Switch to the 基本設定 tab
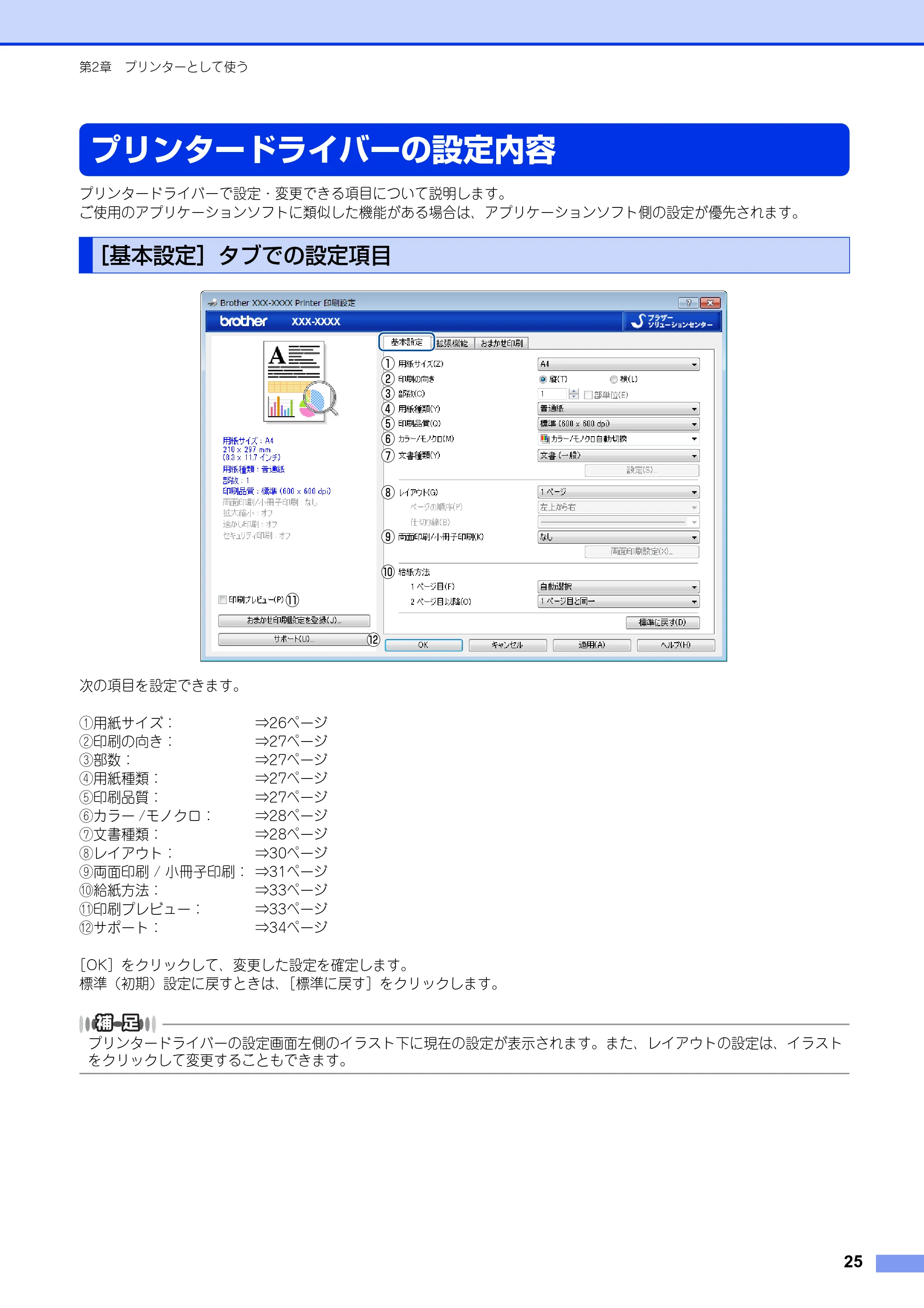Viewport: 924px width, 1308px height. pos(407,342)
